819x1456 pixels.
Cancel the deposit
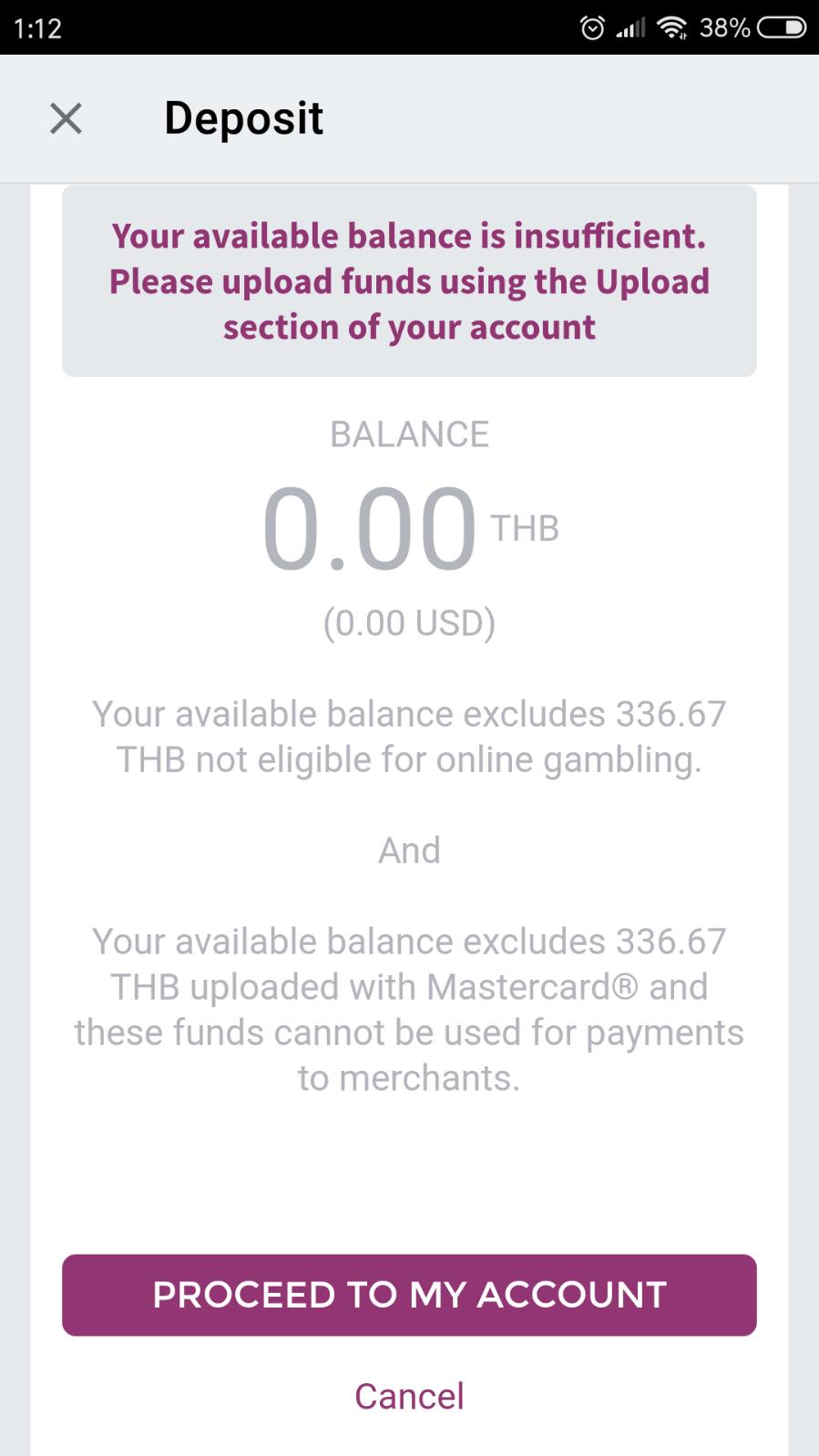click(409, 1396)
